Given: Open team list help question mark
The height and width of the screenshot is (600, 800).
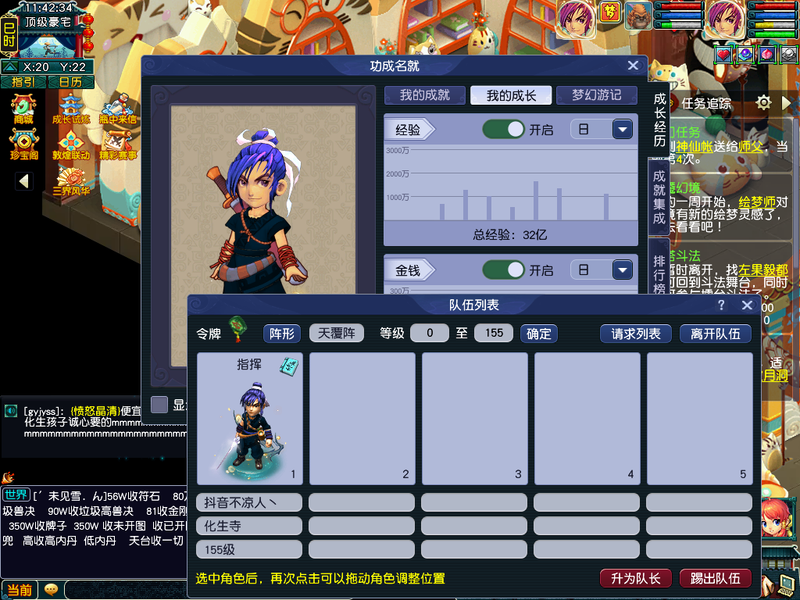Looking at the screenshot, I should point(721,305).
